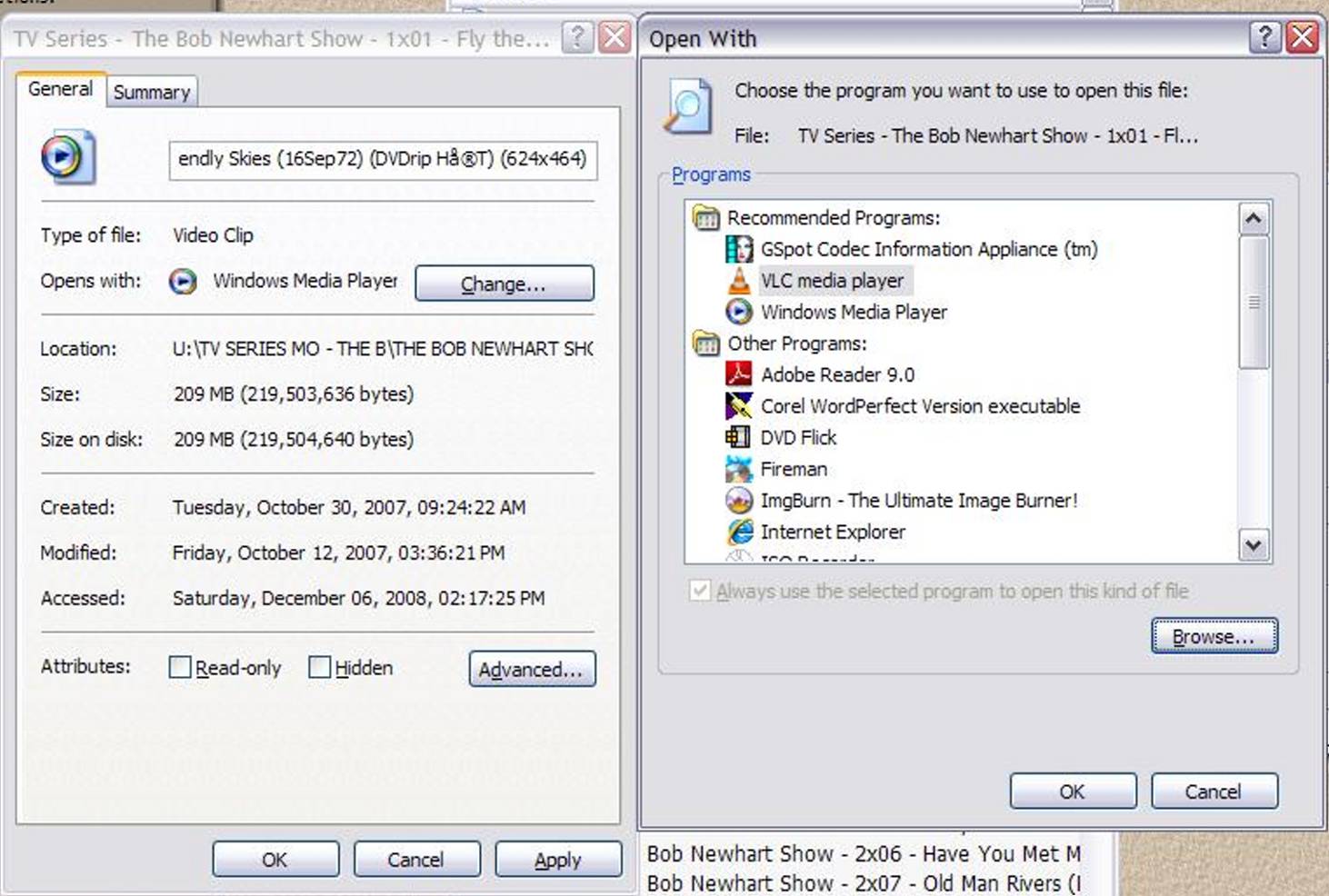Select DVD Flick in the list
The height and width of the screenshot is (896, 1329).
[x=798, y=437]
